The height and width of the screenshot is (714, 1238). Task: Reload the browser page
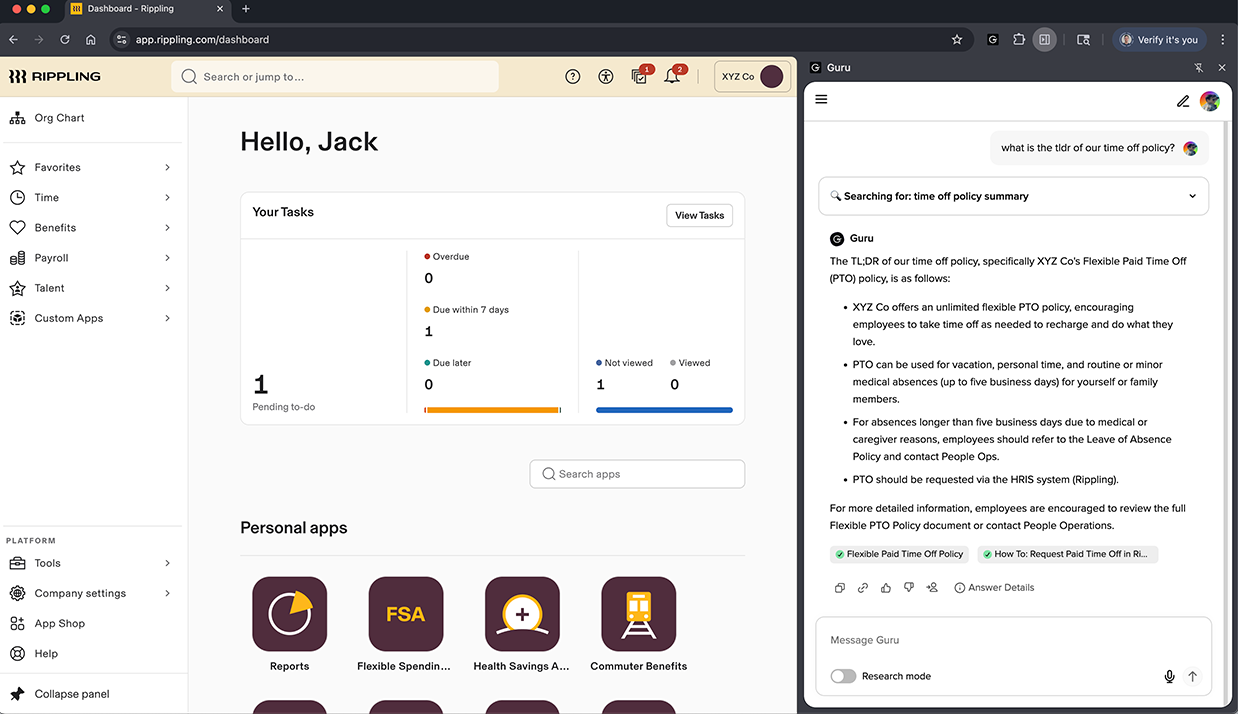click(x=65, y=40)
